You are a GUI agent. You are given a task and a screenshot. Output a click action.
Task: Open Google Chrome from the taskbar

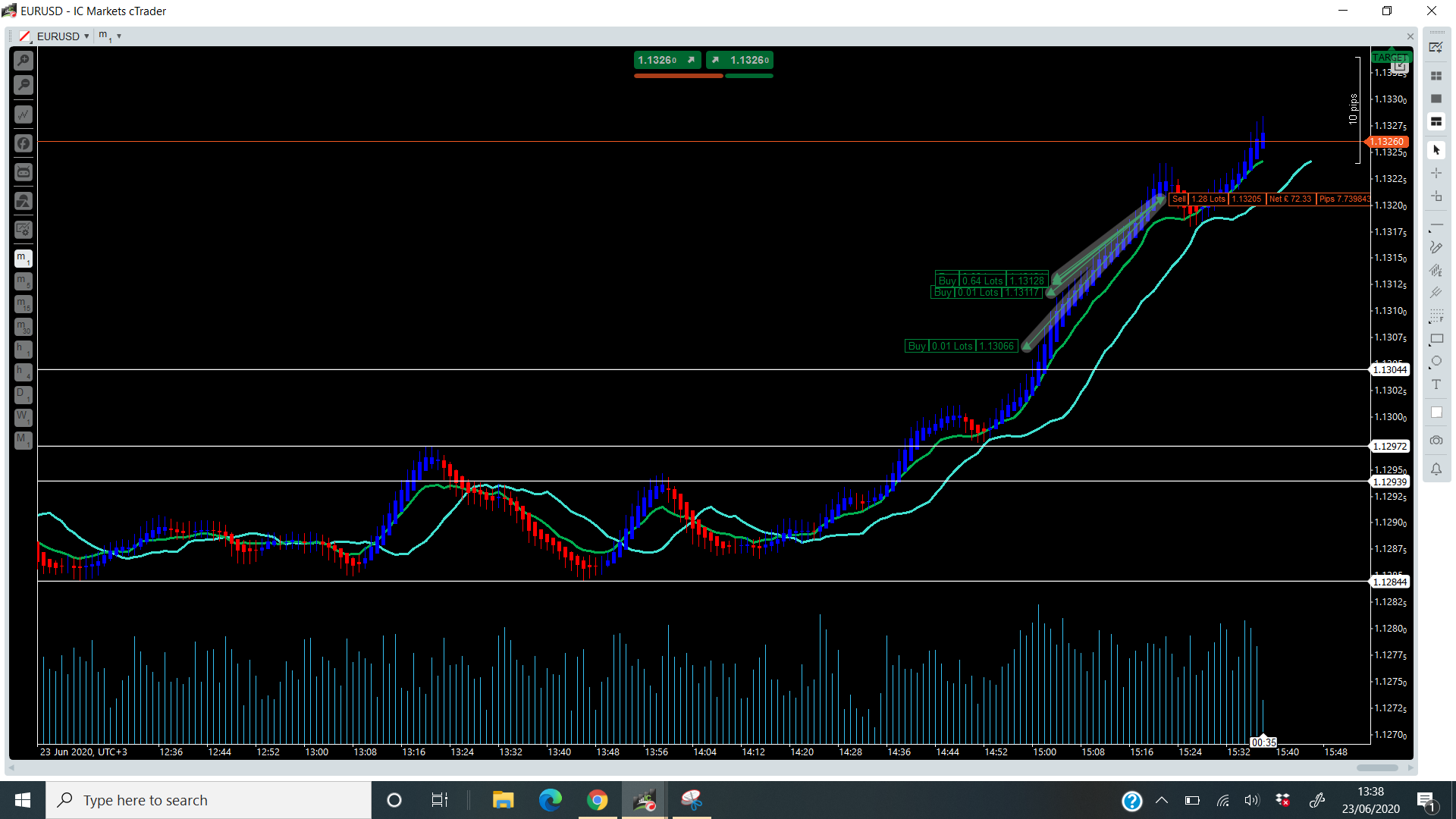598,800
